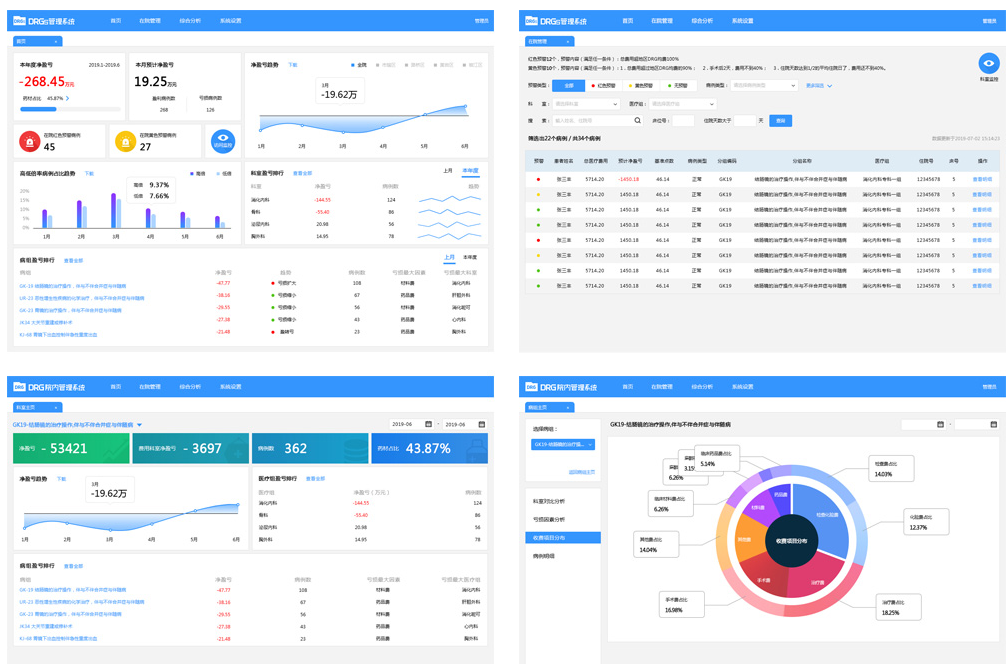Click the 药材占比 43.87% card
This screenshot has width=1006, height=664.
pos(429,448)
